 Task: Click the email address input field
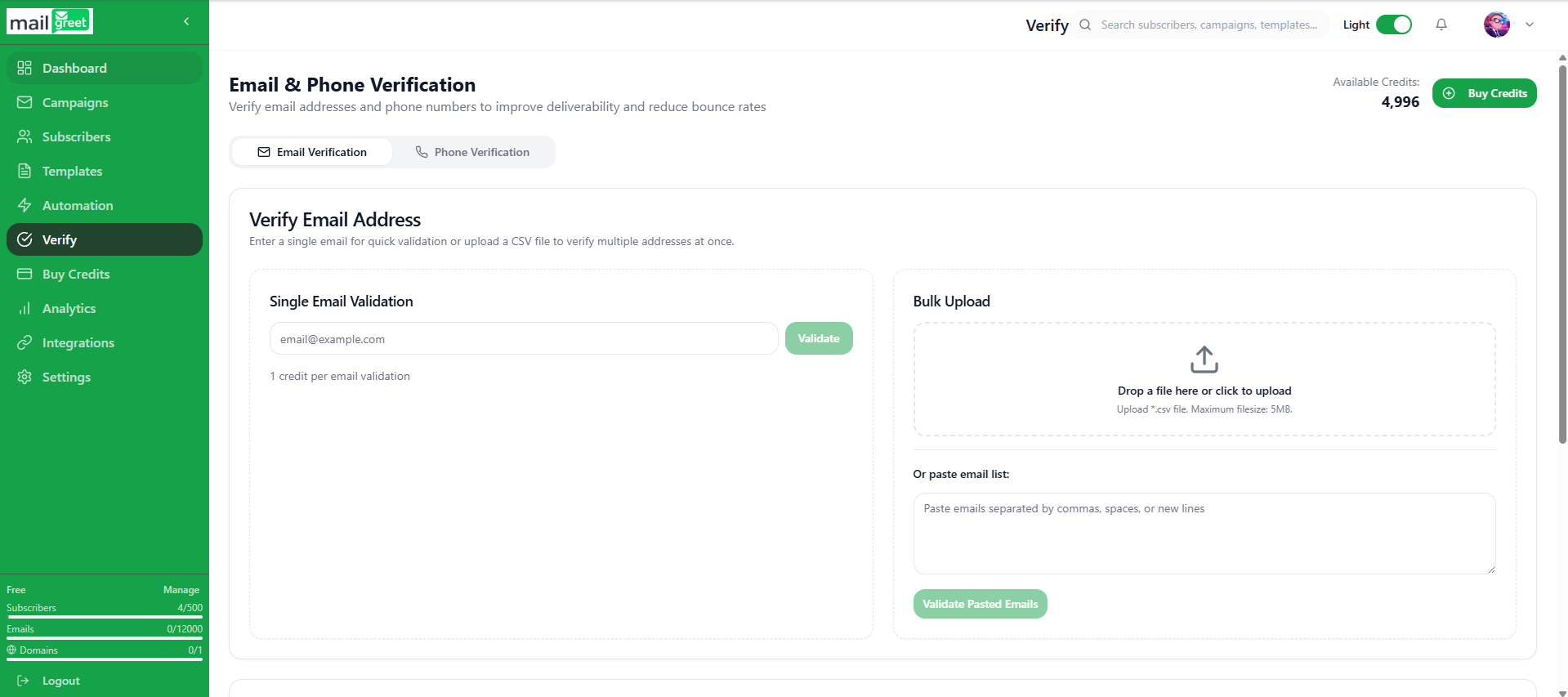(523, 338)
